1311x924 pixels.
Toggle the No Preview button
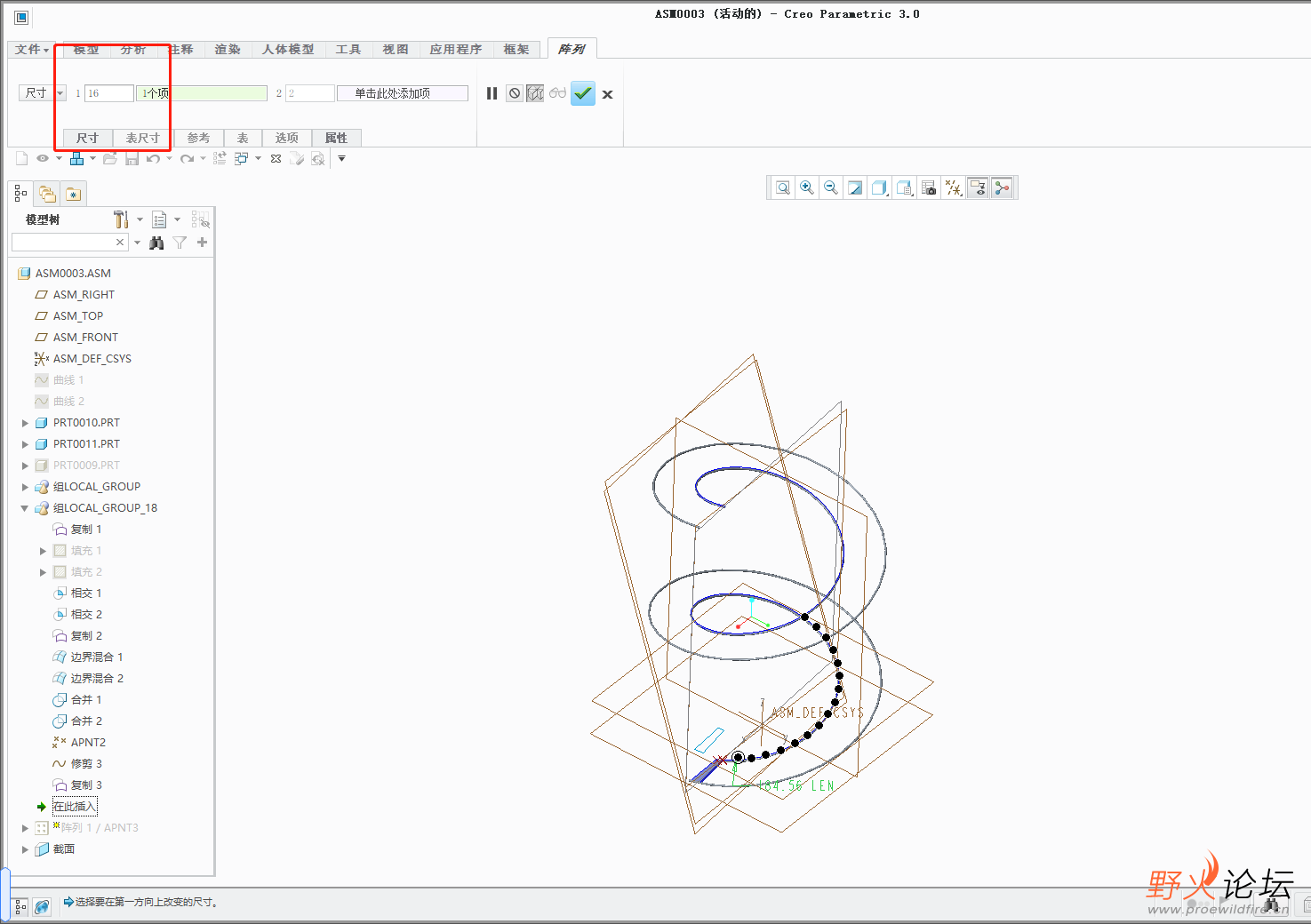[x=515, y=93]
